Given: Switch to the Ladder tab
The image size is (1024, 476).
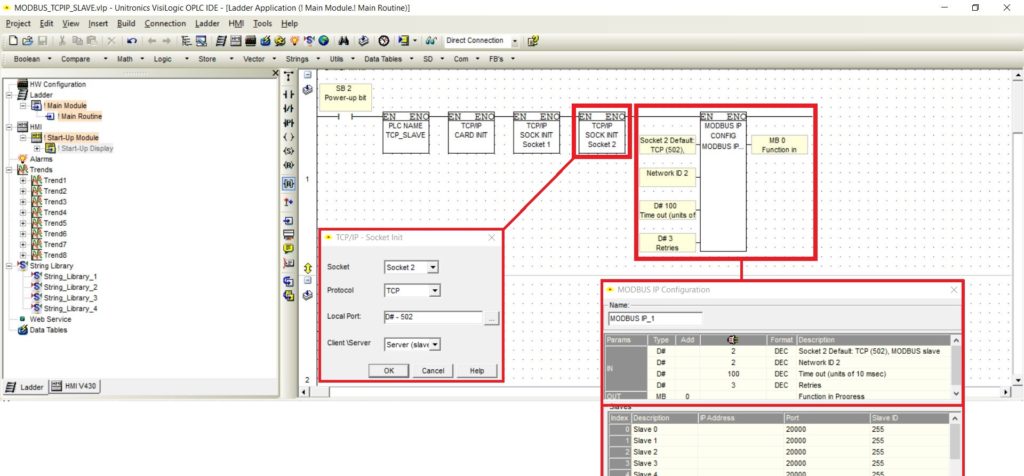Looking at the screenshot, I should (x=25, y=387).
